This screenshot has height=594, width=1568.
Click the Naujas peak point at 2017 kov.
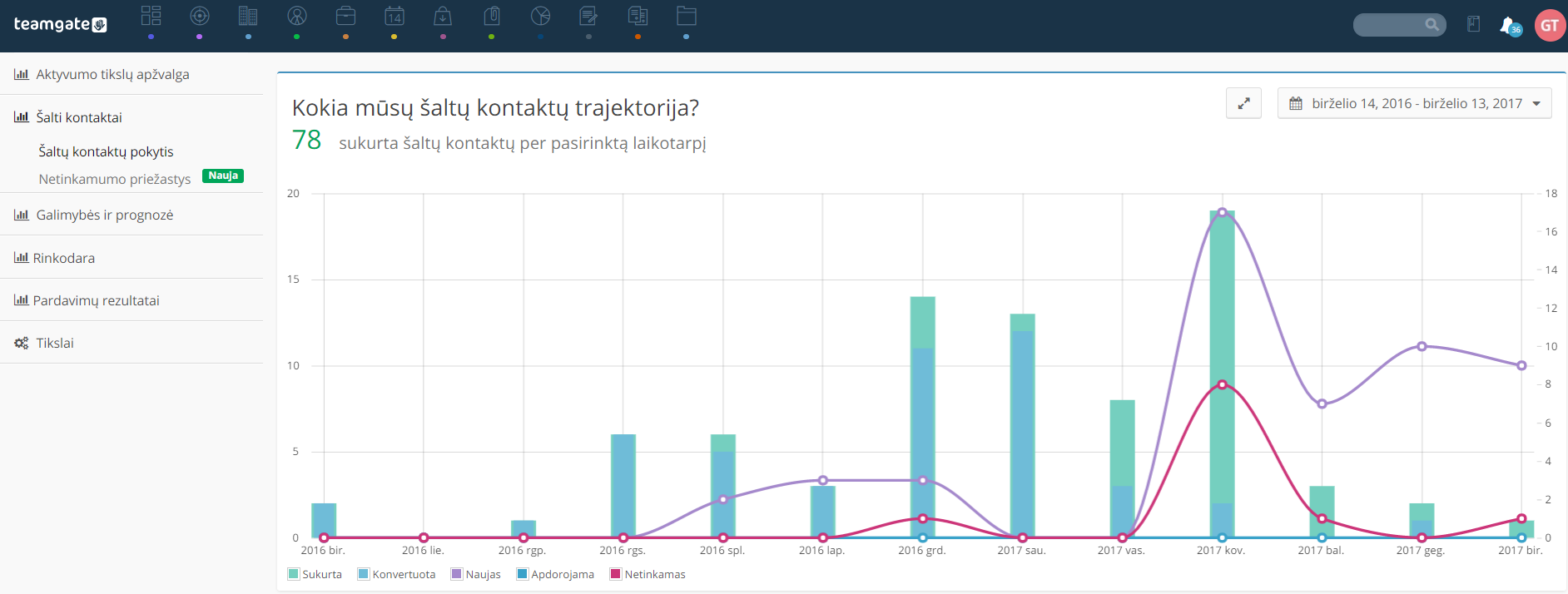[x=1222, y=212]
